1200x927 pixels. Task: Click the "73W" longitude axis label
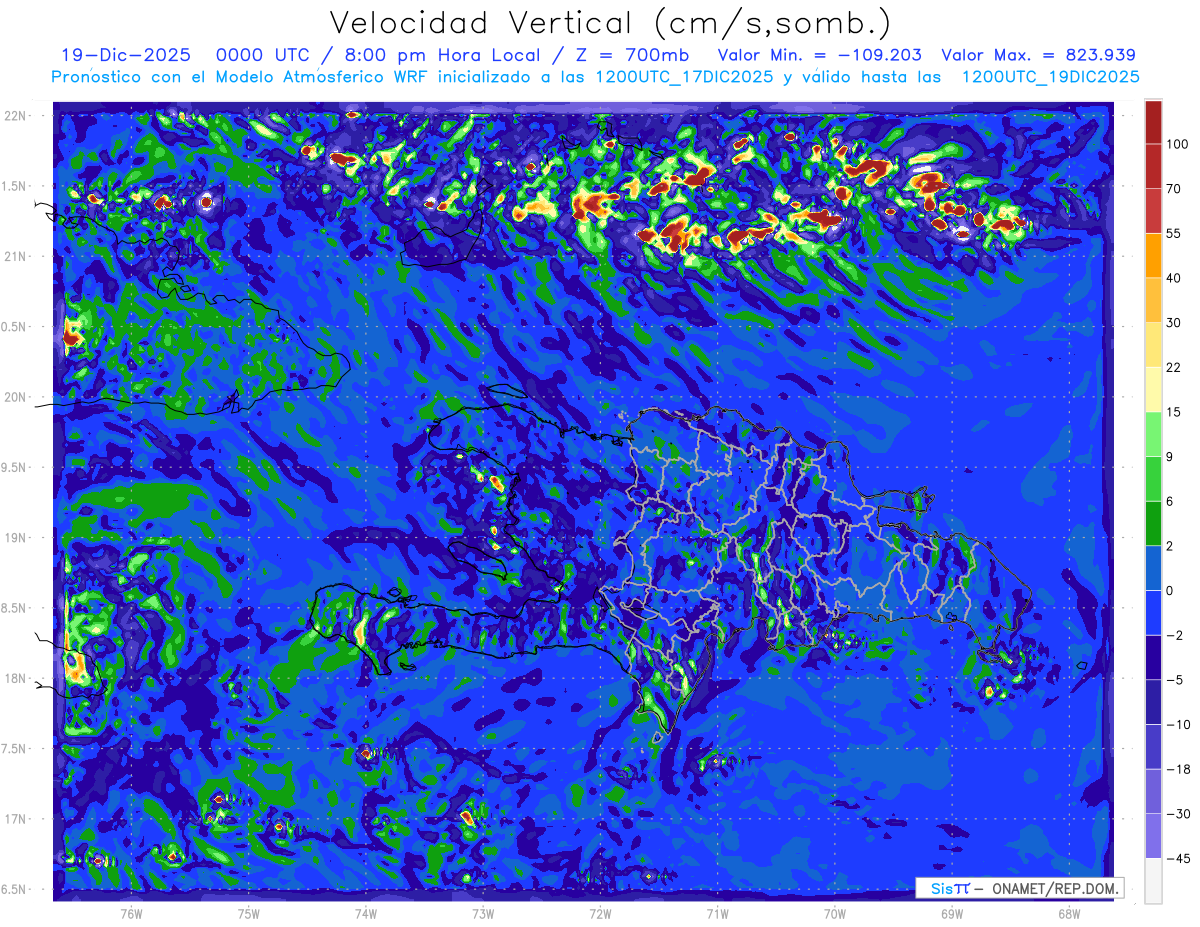click(483, 913)
